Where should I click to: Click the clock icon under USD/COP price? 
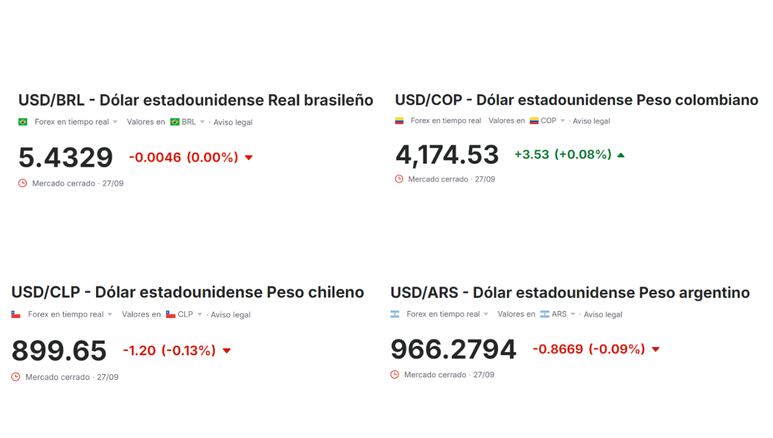399,179
